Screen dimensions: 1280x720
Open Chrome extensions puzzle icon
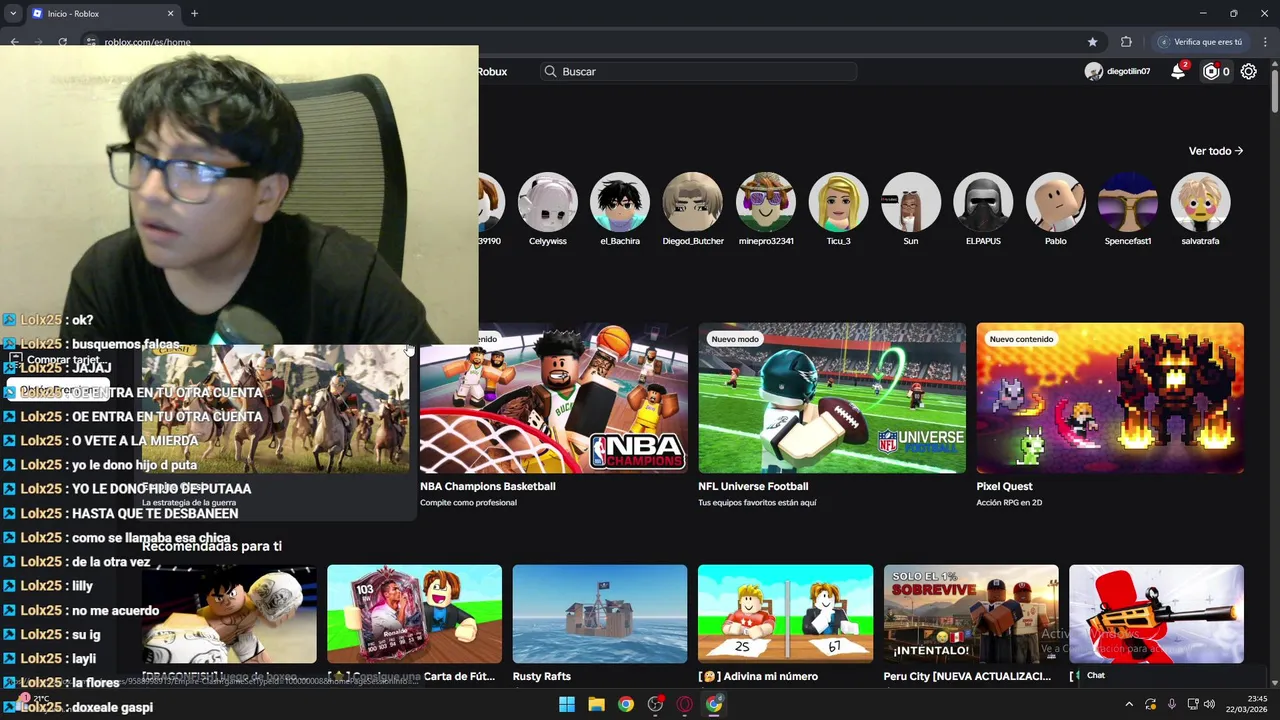1126,42
